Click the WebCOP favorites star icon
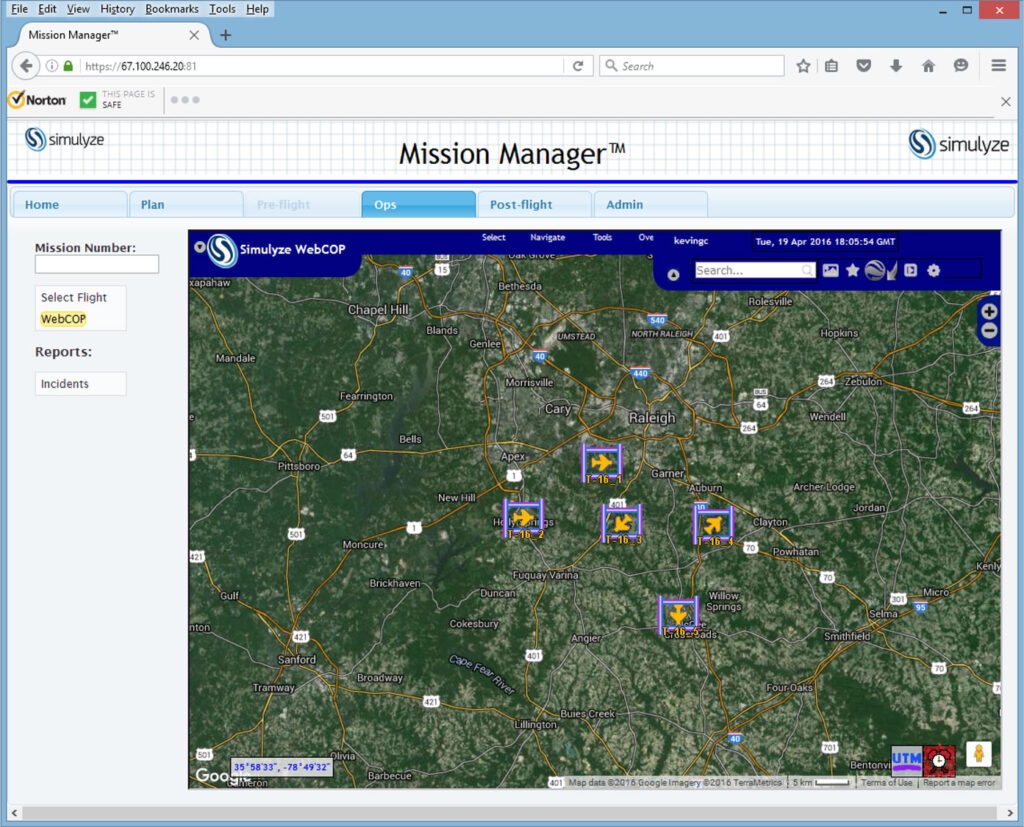The width and height of the screenshot is (1024, 827). [852, 270]
